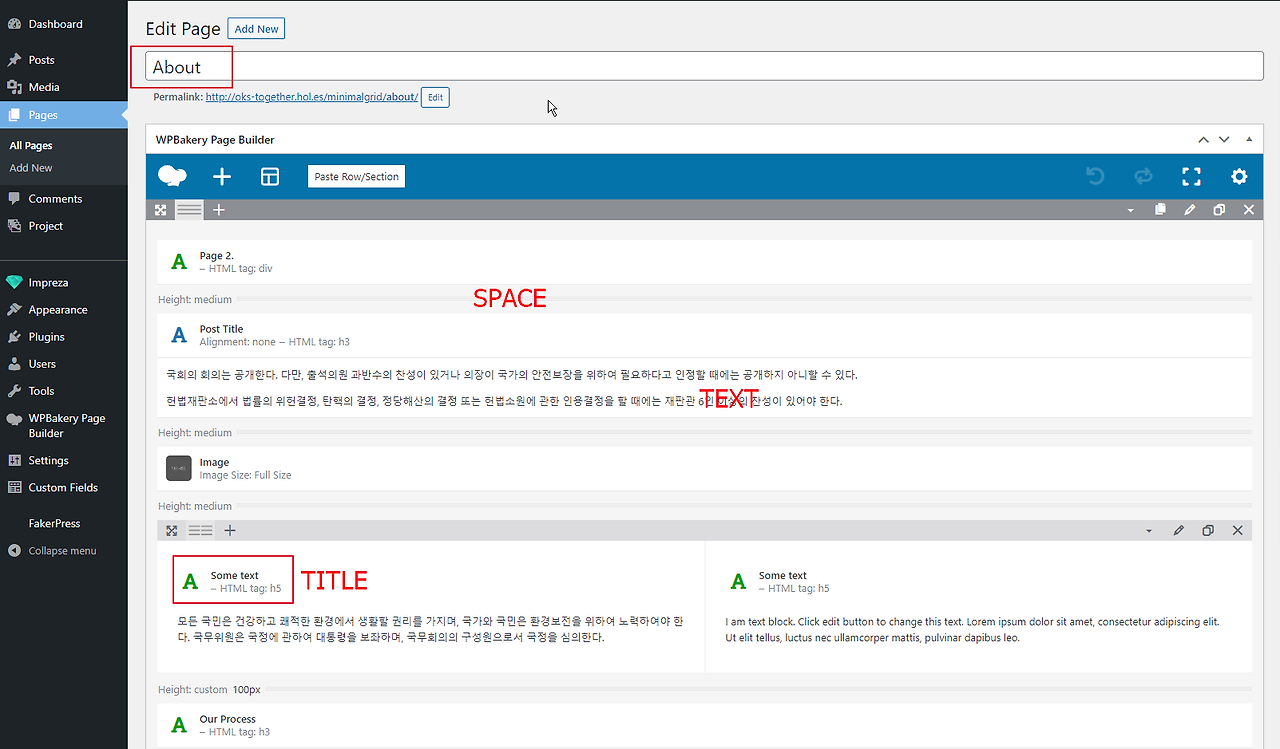The image size is (1280, 749).
Task: Edit the inner row with the pencil icon
Action: tap(1179, 530)
